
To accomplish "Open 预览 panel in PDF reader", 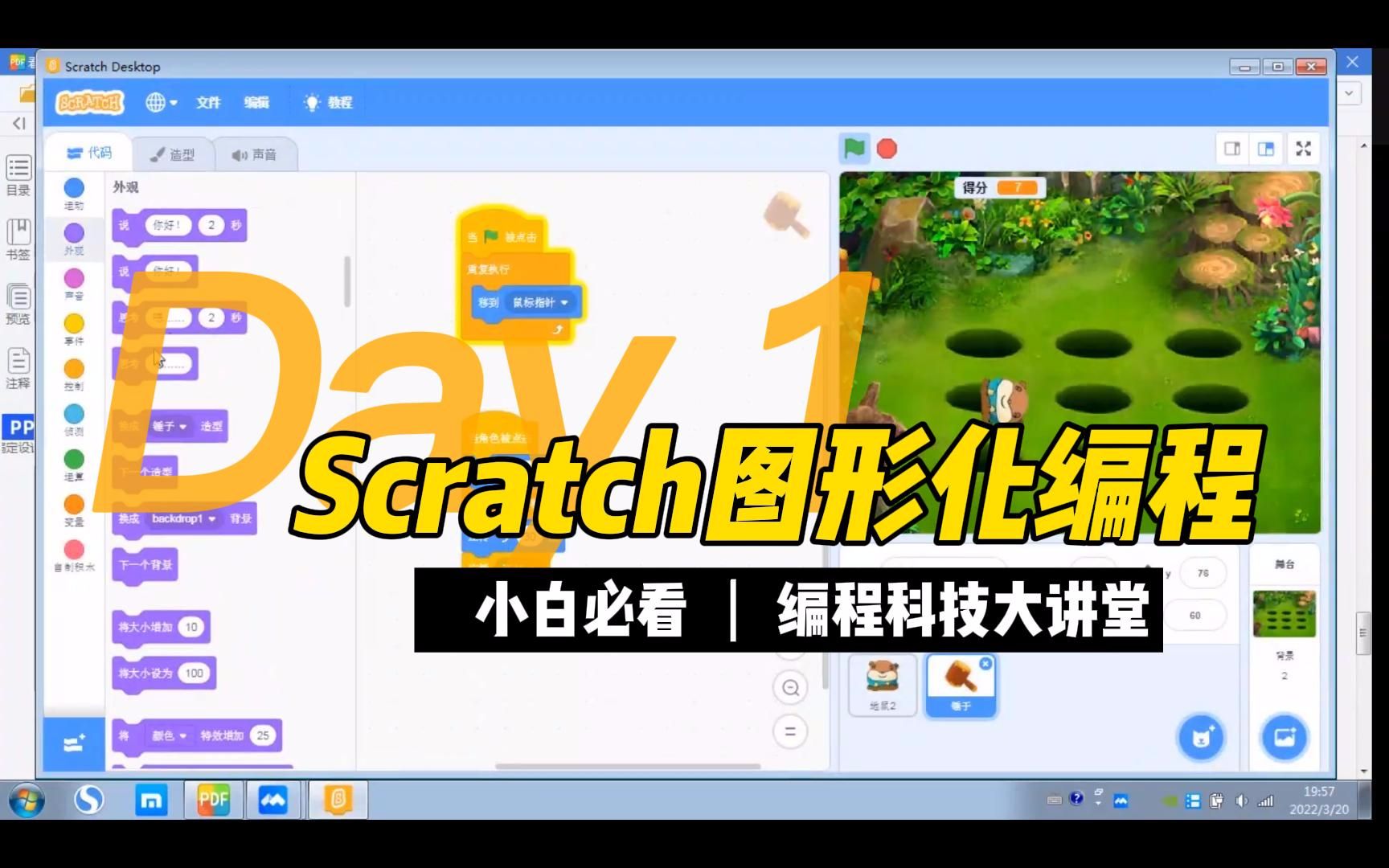I will pos(18,304).
